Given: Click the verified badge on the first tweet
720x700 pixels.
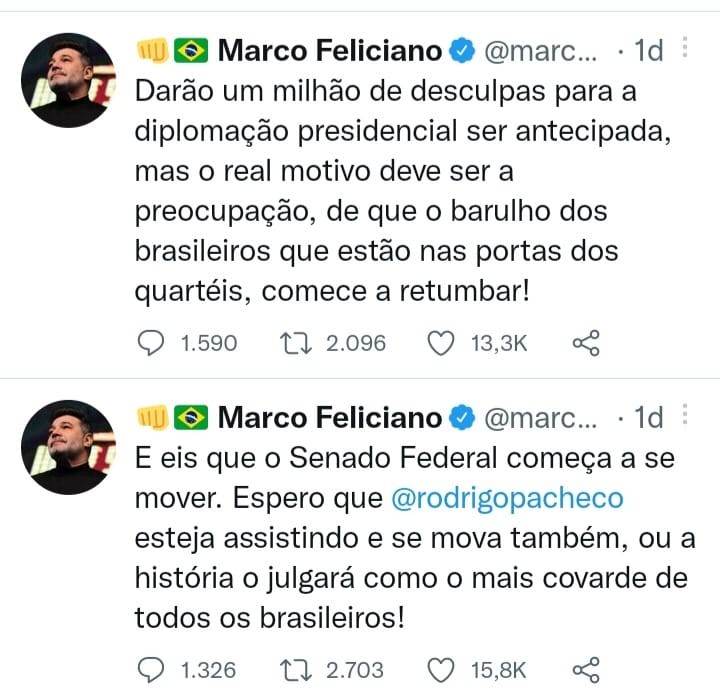Looking at the screenshot, I should pos(461,51).
